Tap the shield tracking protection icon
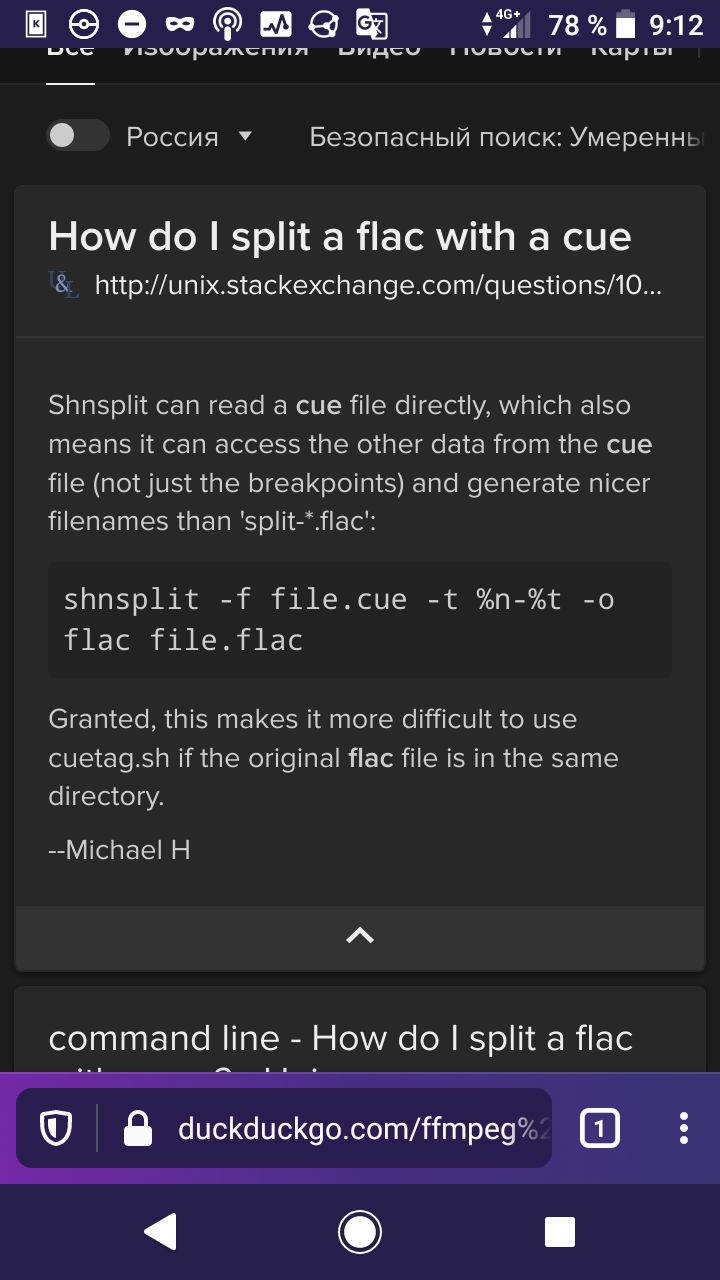The image size is (720, 1280). point(56,1130)
